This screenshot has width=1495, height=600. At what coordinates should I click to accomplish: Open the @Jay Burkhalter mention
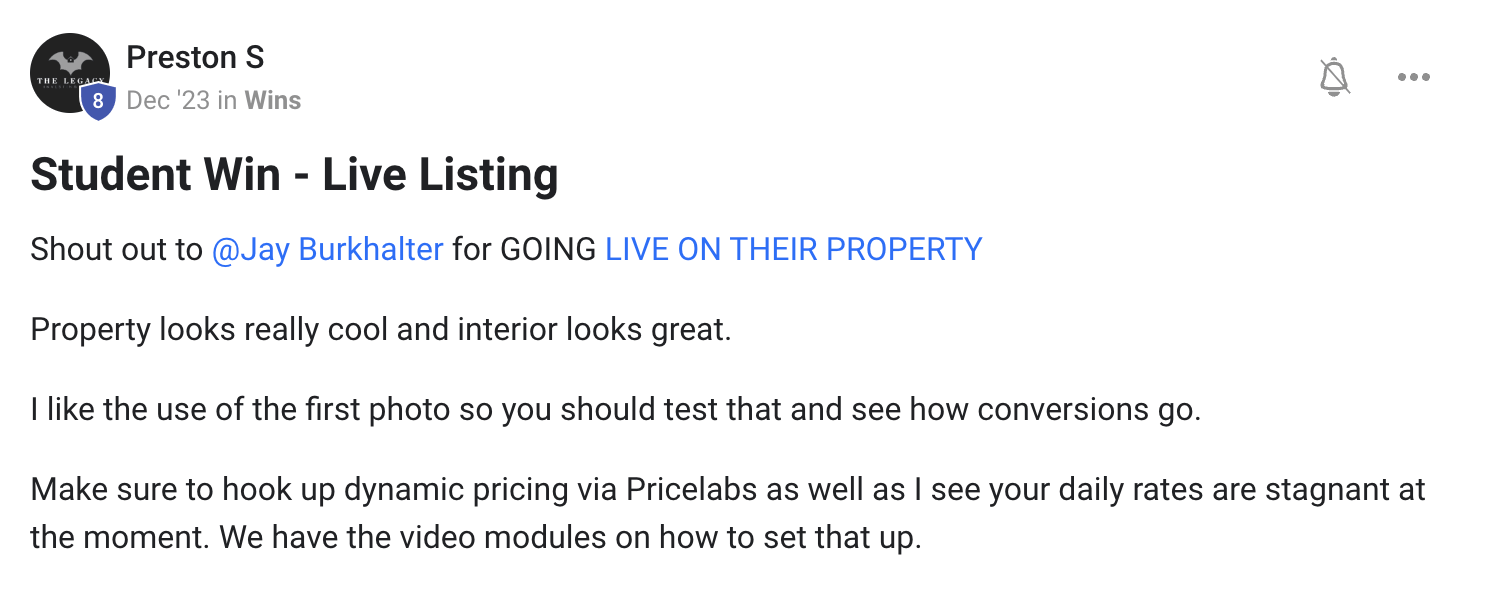click(x=327, y=249)
